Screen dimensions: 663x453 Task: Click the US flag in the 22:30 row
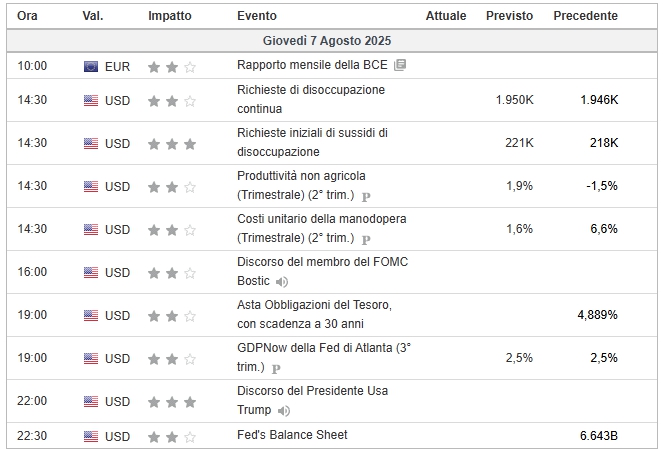[91, 436]
